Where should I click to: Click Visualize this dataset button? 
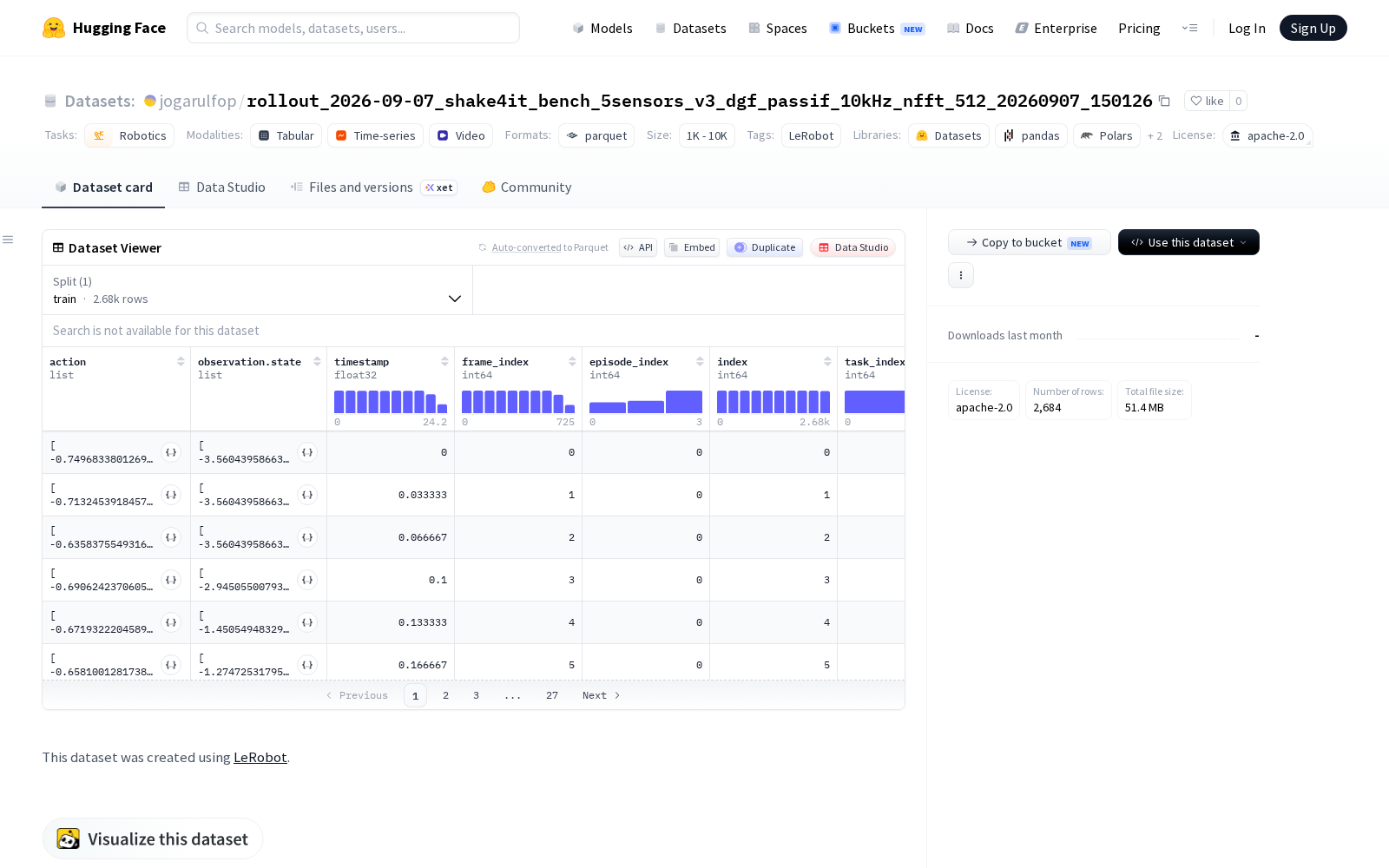tap(153, 838)
